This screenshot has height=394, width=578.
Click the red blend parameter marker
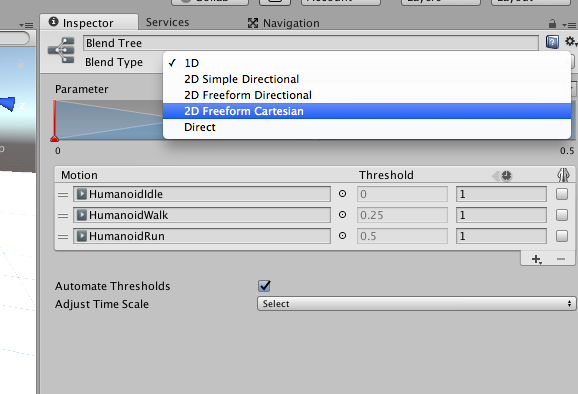pos(55,139)
